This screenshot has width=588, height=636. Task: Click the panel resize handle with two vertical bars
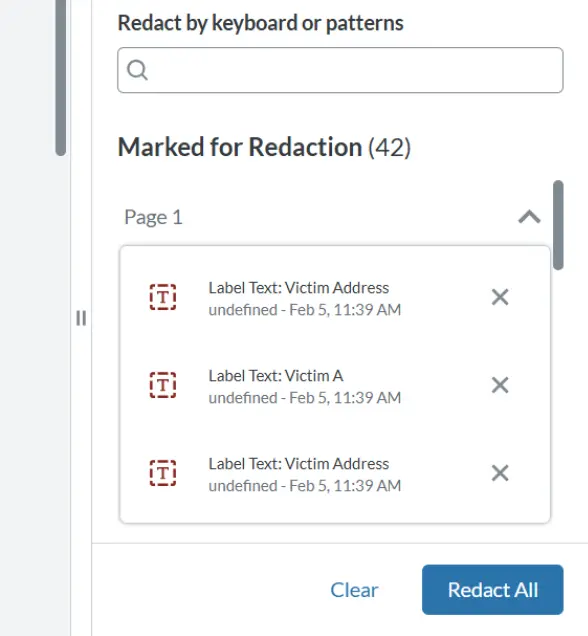81,318
